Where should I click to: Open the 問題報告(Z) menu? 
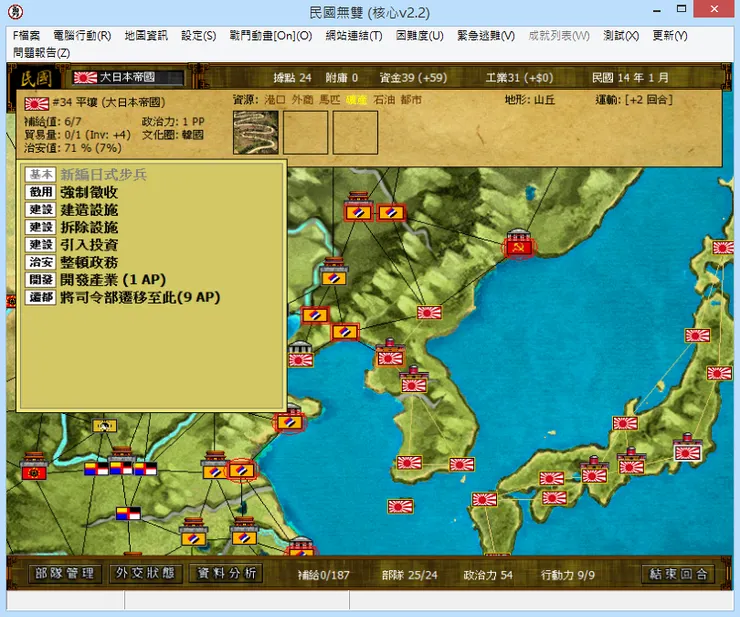(42, 53)
